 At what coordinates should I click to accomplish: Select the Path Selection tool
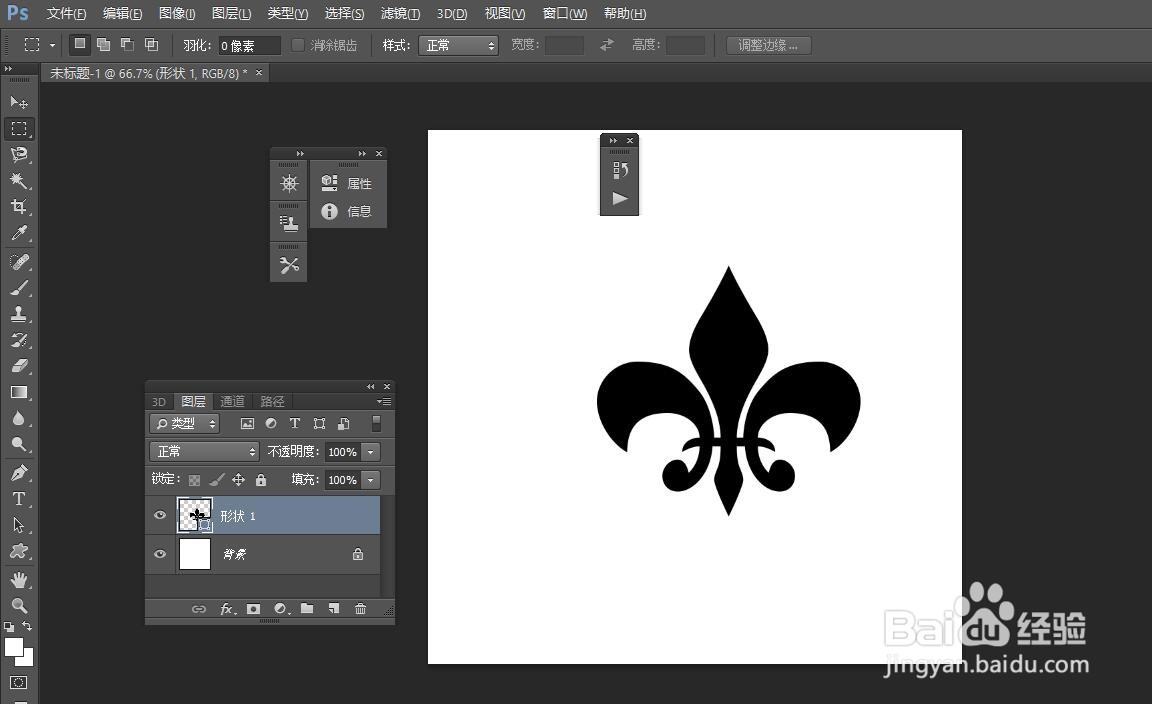point(19,525)
